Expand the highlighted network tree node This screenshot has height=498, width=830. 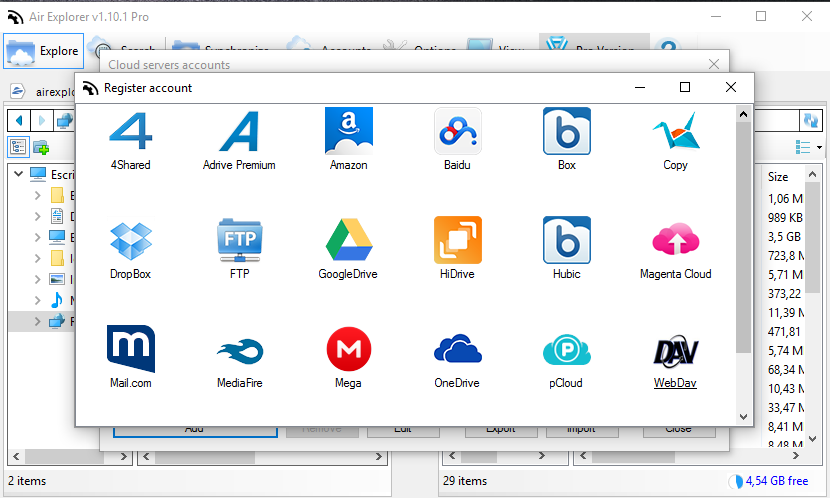[38, 321]
